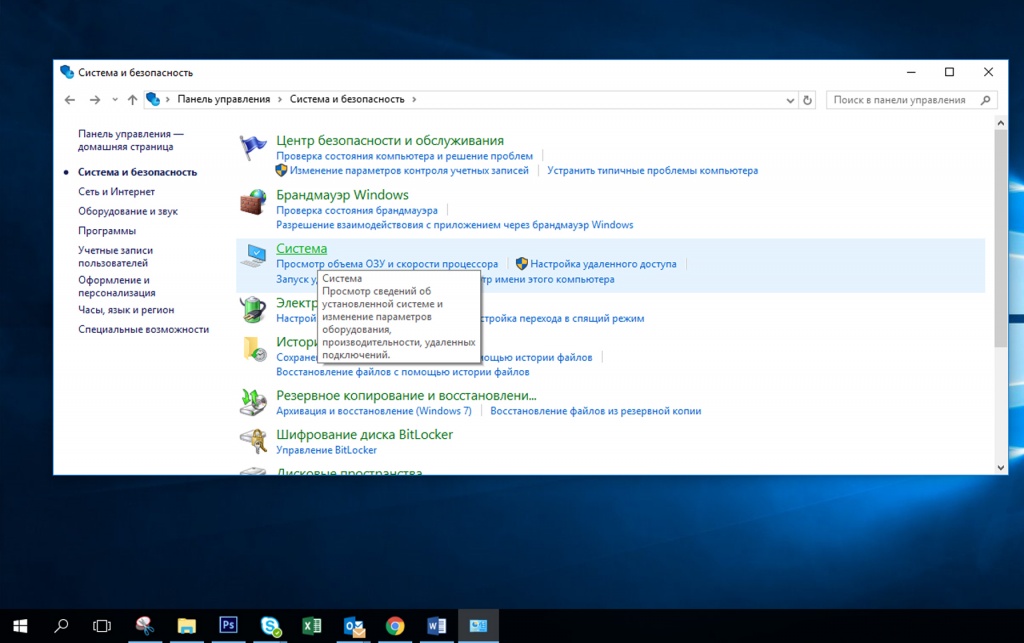This screenshot has width=1024, height=643.
Task: Launch Photoshop from the taskbar
Action: (228, 626)
